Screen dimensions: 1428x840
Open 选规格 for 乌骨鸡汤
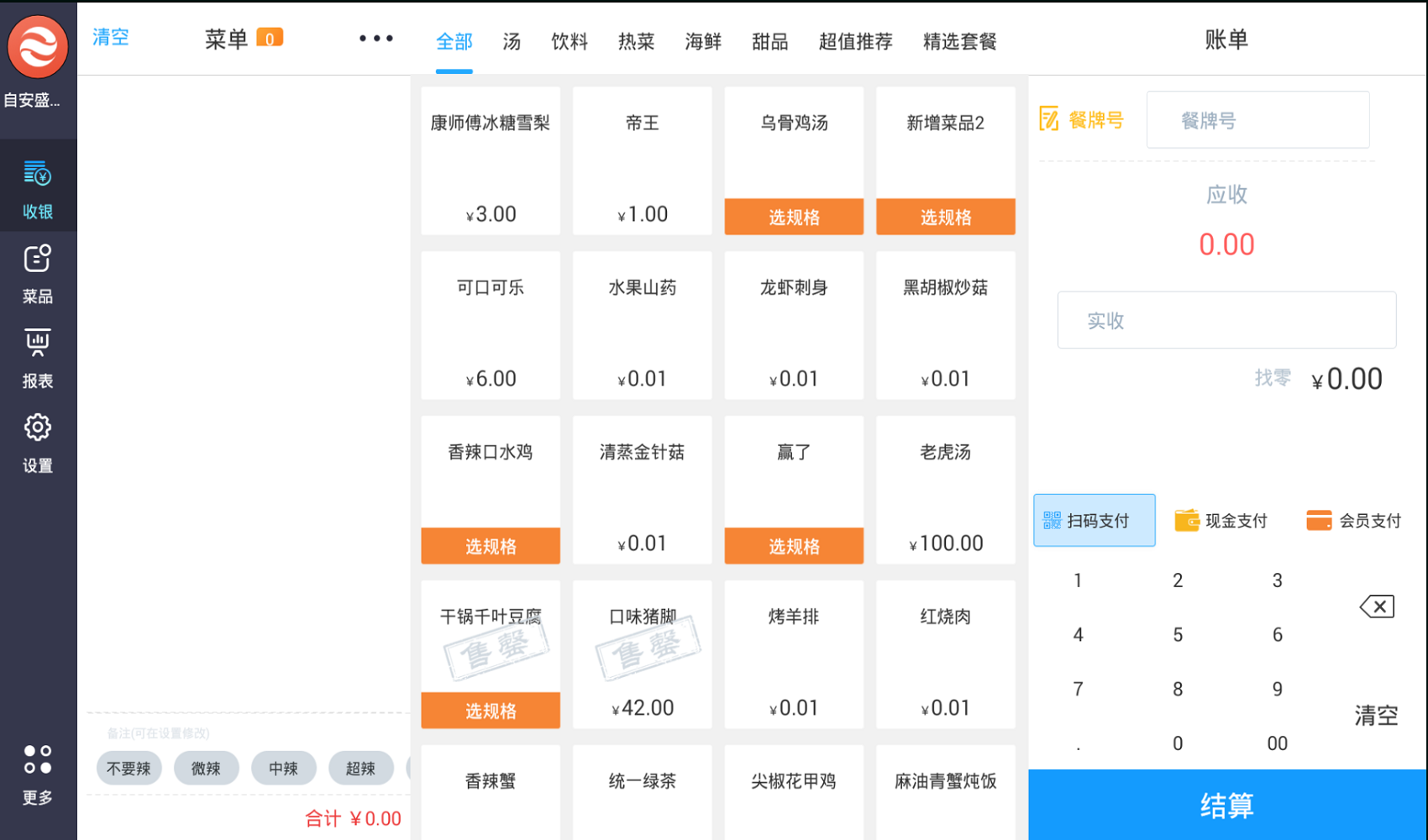(x=794, y=217)
